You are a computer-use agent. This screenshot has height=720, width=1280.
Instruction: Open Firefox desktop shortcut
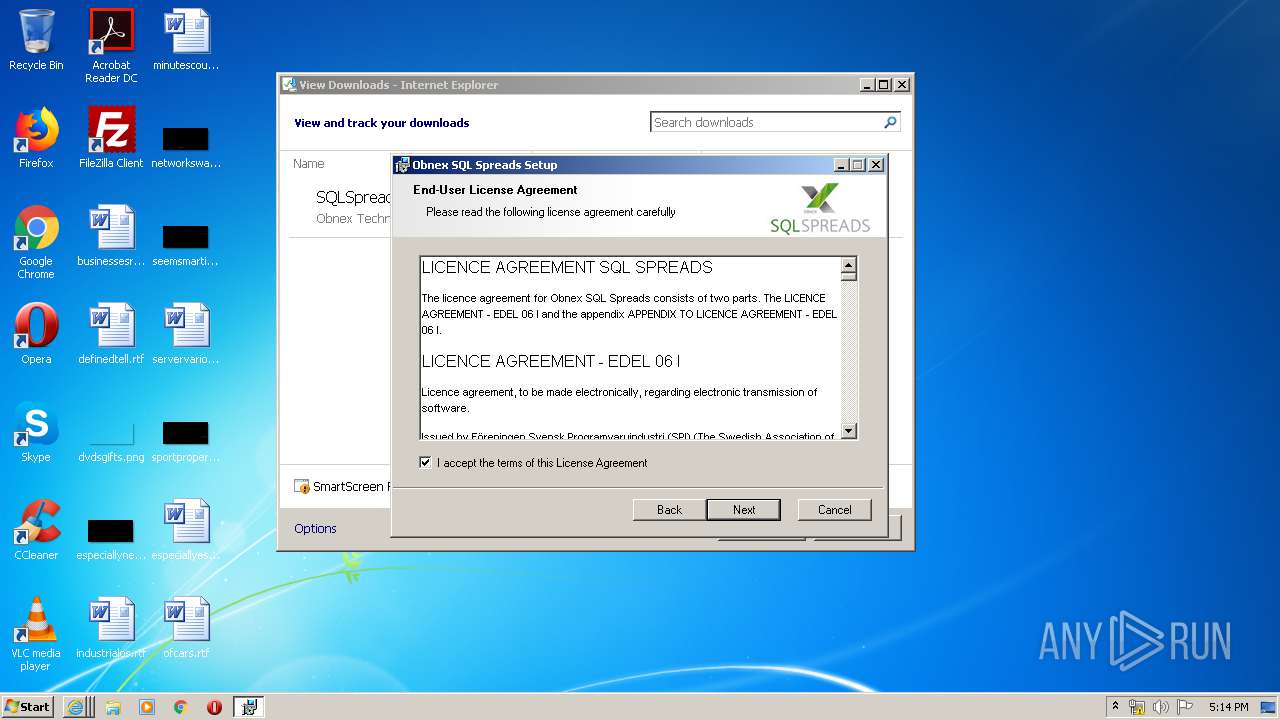point(36,138)
